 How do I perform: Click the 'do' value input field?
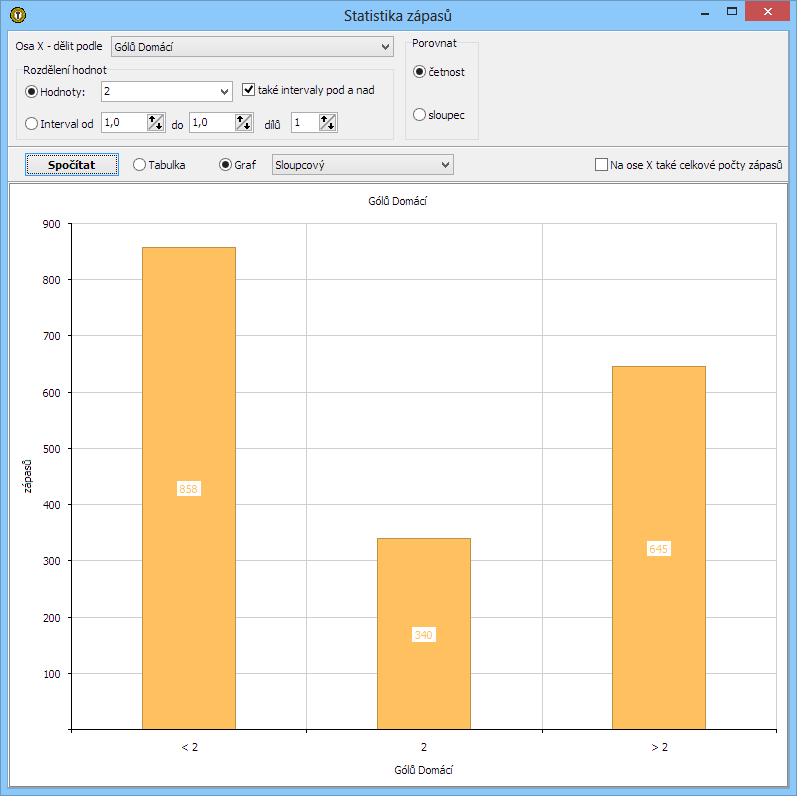coord(212,123)
